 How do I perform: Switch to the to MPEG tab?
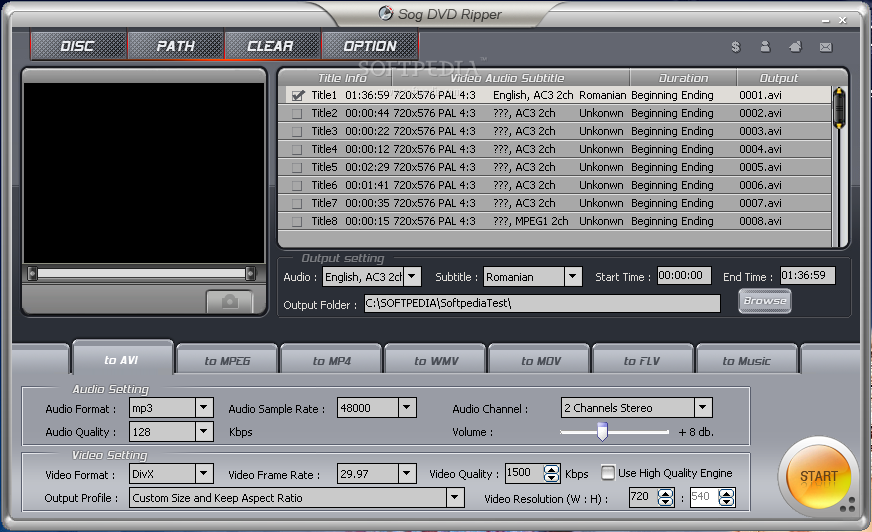click(227, 361)
